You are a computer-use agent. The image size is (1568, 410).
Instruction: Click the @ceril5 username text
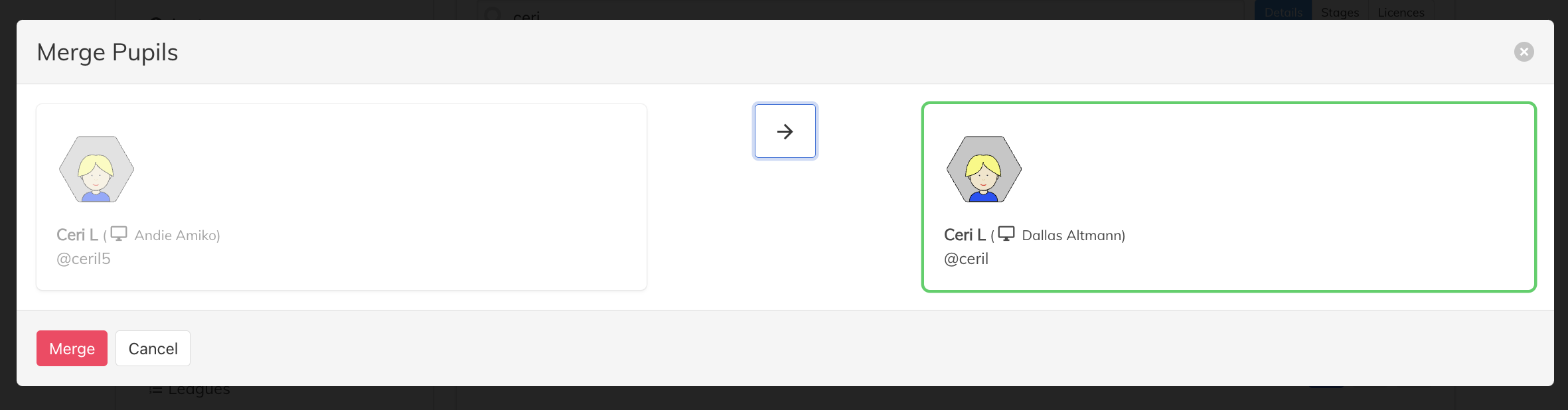point(84,259)
